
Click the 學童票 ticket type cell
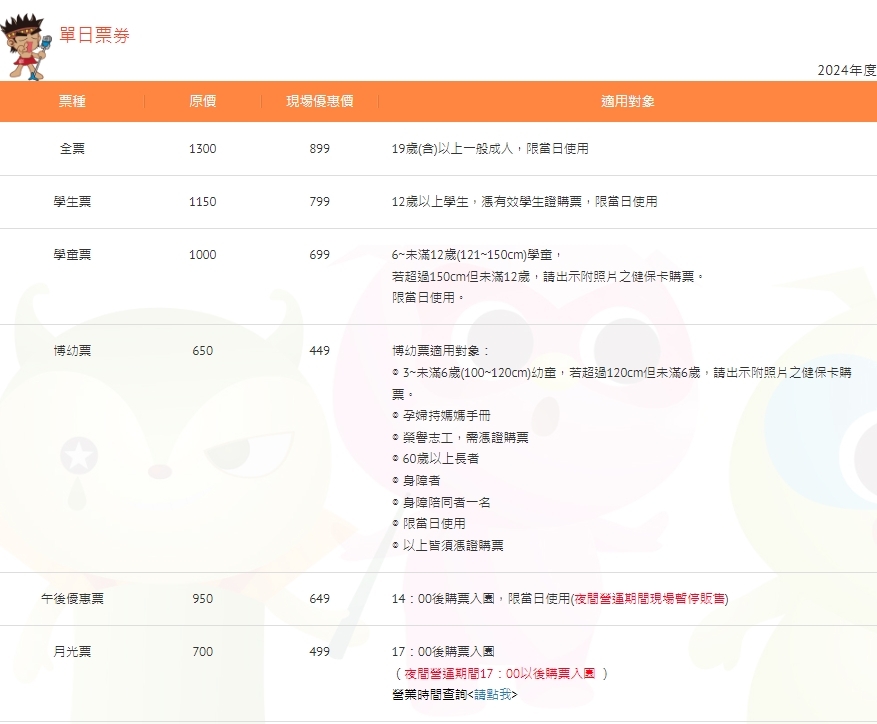[72, 255]
